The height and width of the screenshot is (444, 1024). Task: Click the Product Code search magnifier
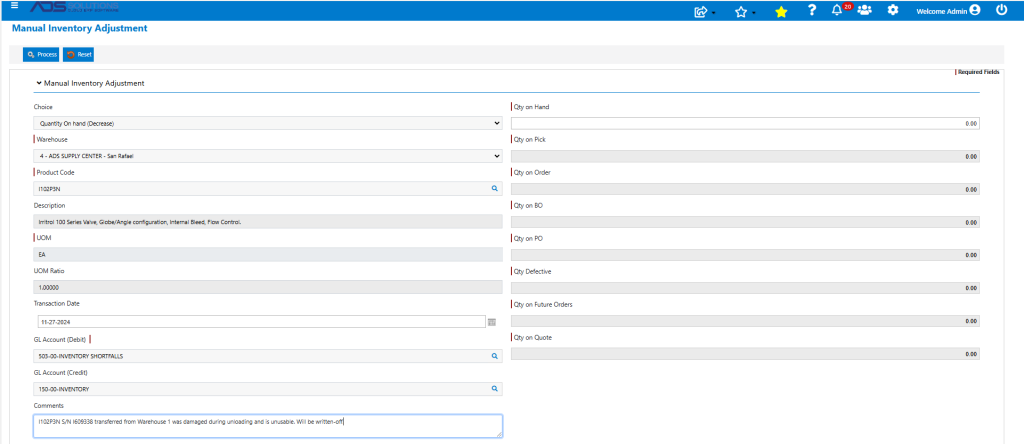pyautogui.click(x=495, y=189)
